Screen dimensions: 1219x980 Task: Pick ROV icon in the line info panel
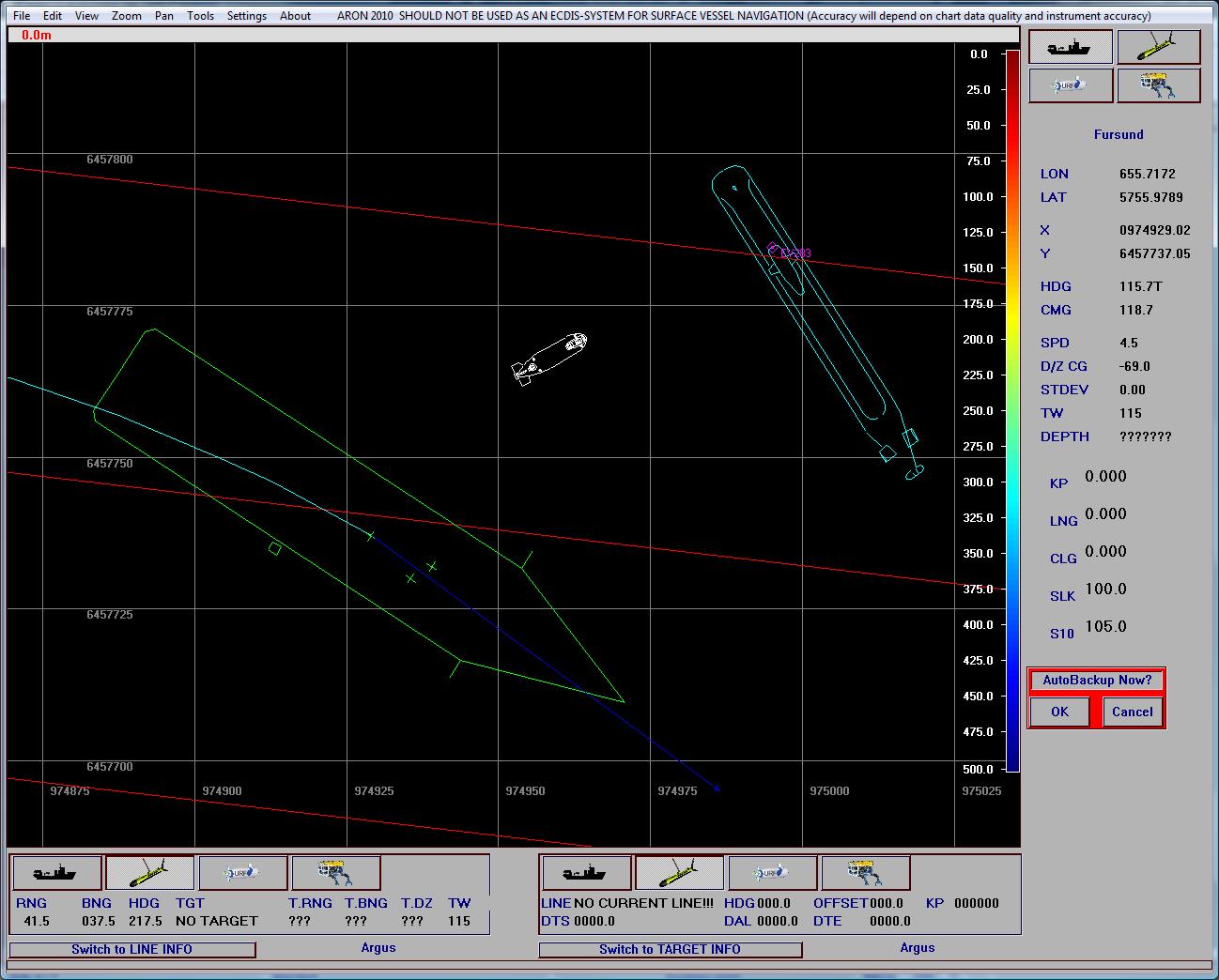[866, 873]
